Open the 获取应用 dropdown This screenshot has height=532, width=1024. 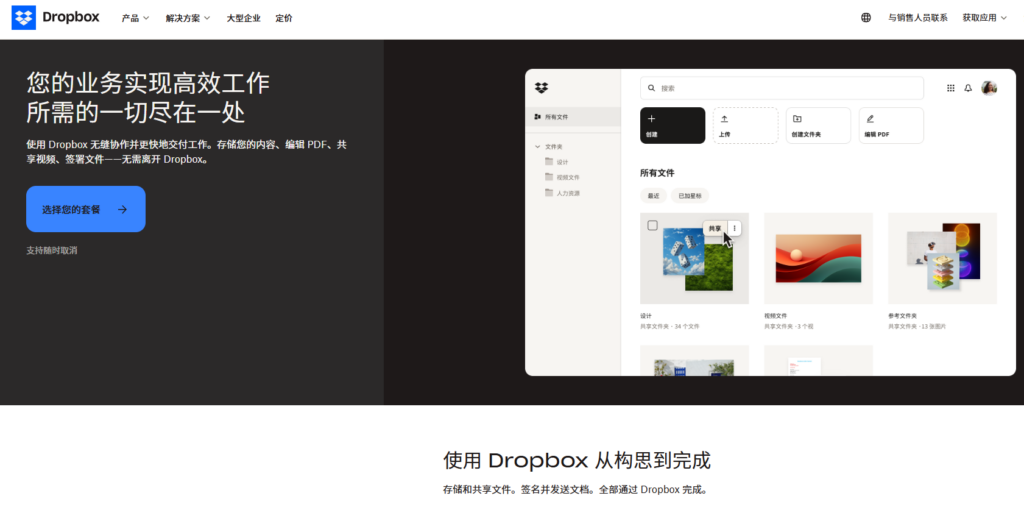(984, 18)
